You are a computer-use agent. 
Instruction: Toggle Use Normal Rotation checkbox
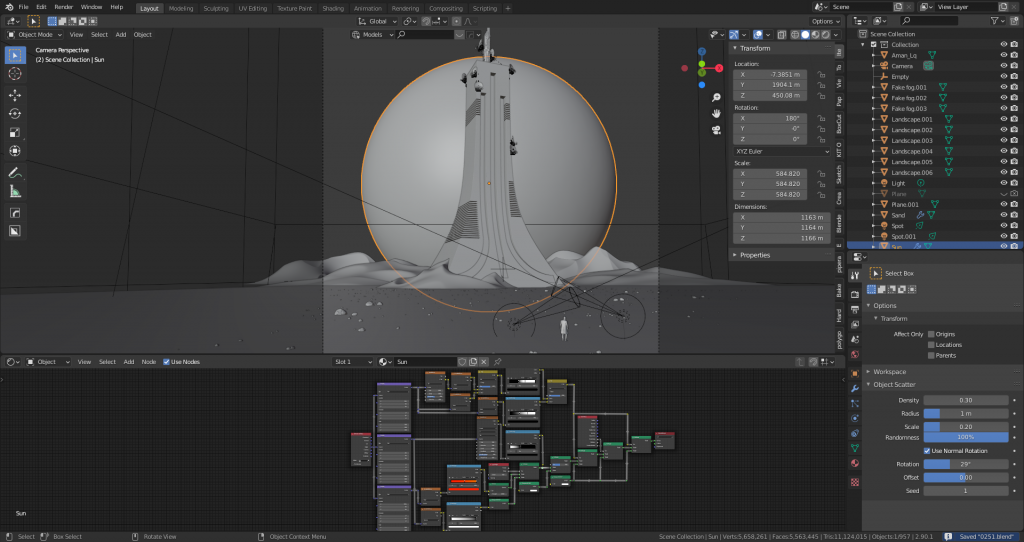click(927, 451)
